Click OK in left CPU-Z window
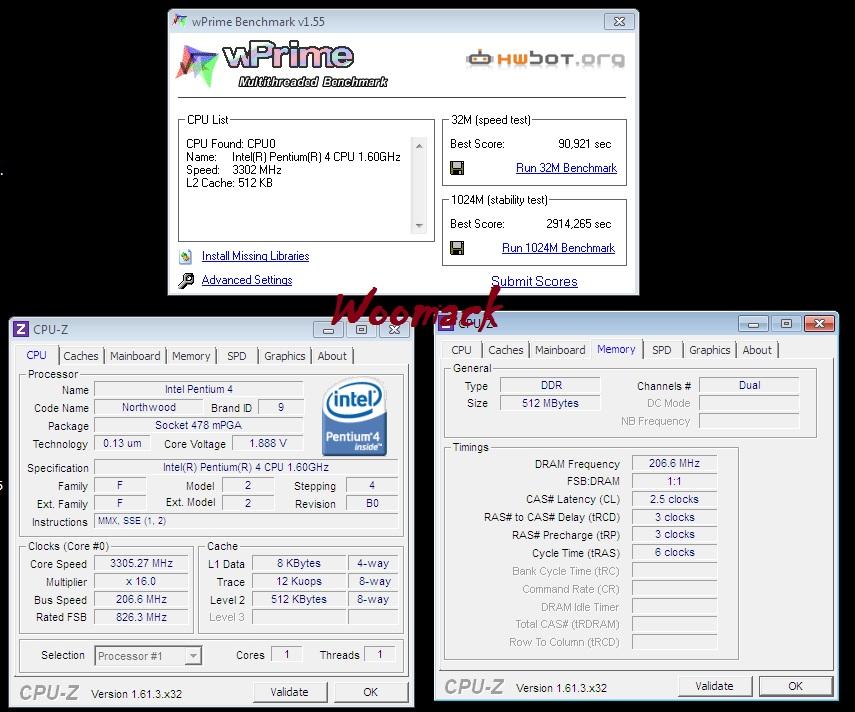 point(371,692)
